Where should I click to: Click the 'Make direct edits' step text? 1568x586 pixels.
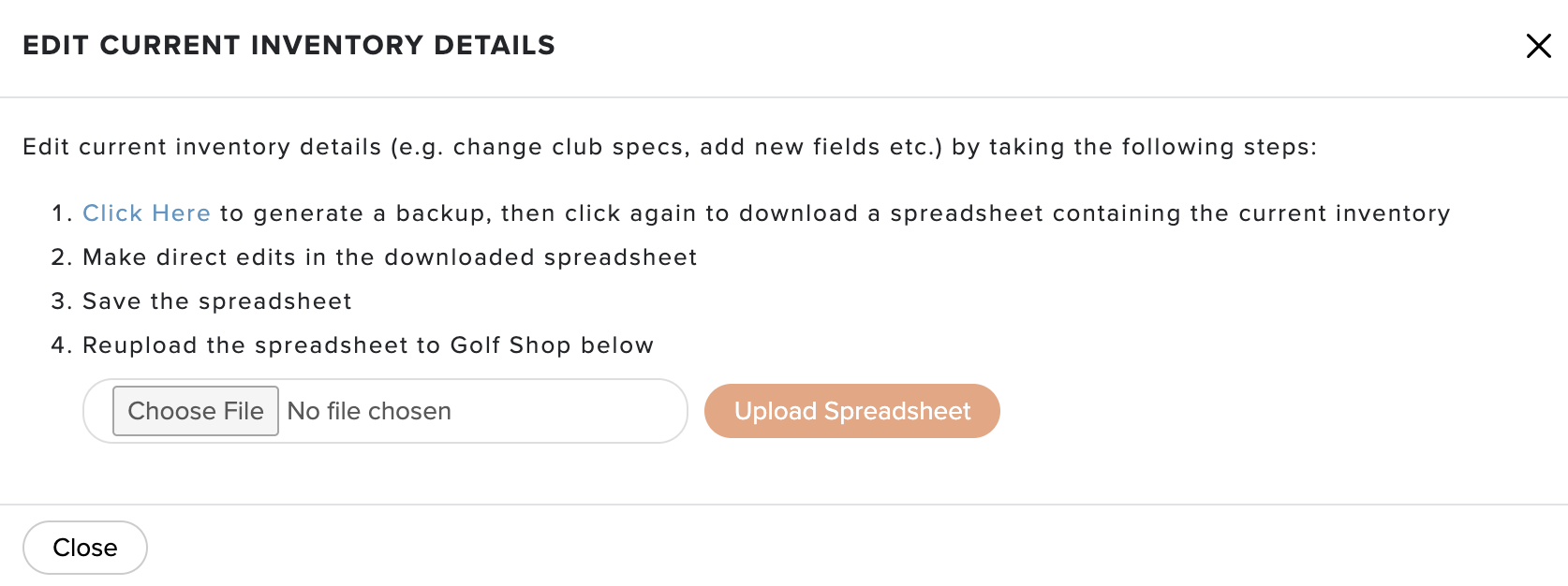[390, 257]
